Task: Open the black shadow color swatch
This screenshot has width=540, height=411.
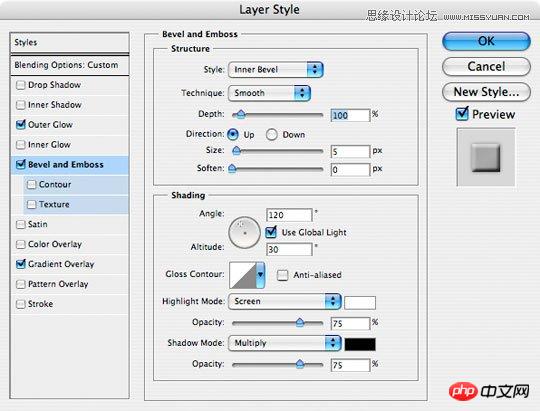Action: point(360,344)
